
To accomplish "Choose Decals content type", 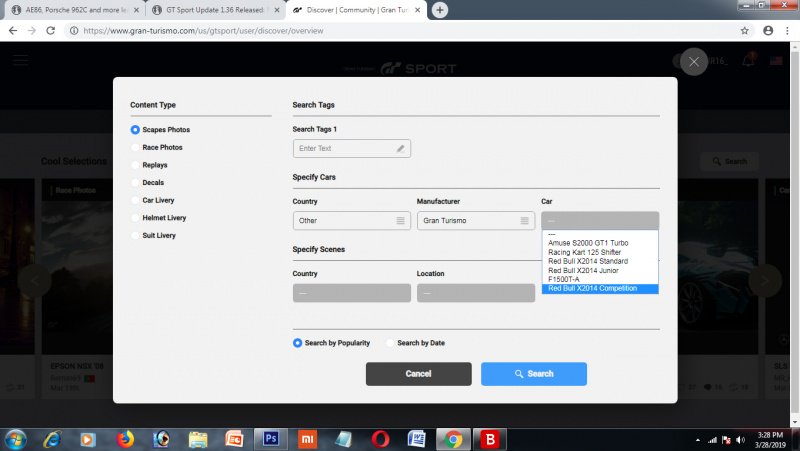I will point(147,183).
